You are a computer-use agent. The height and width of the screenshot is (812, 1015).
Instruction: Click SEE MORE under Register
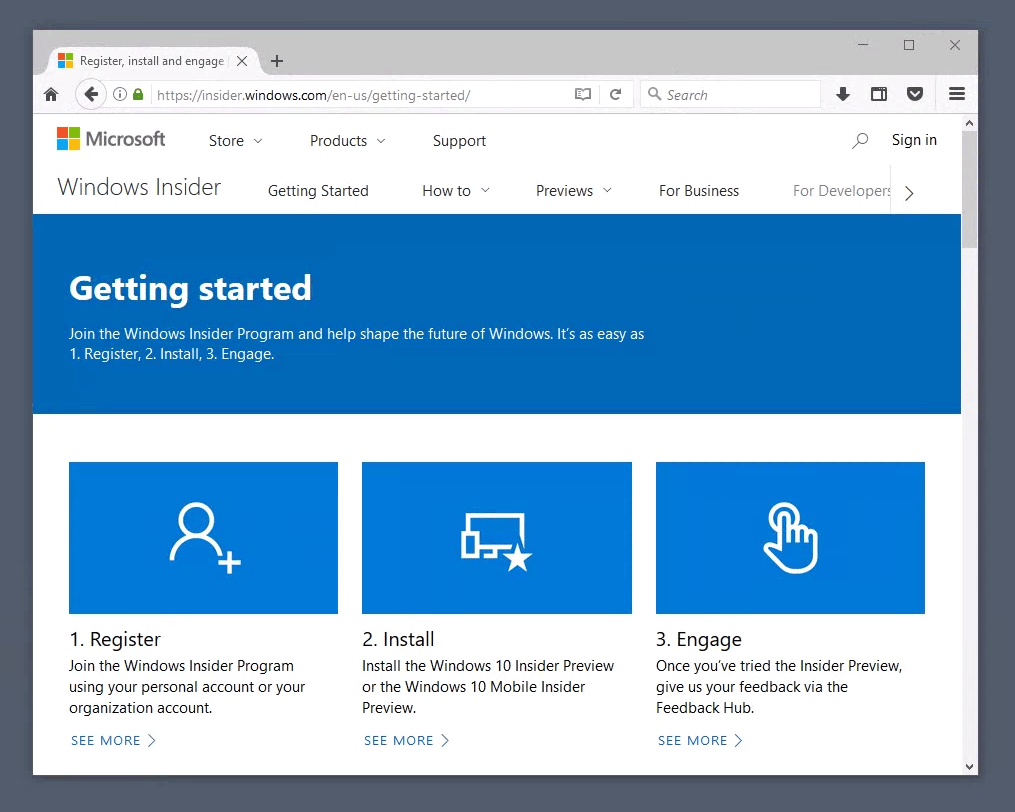click(x=113, y=741)
